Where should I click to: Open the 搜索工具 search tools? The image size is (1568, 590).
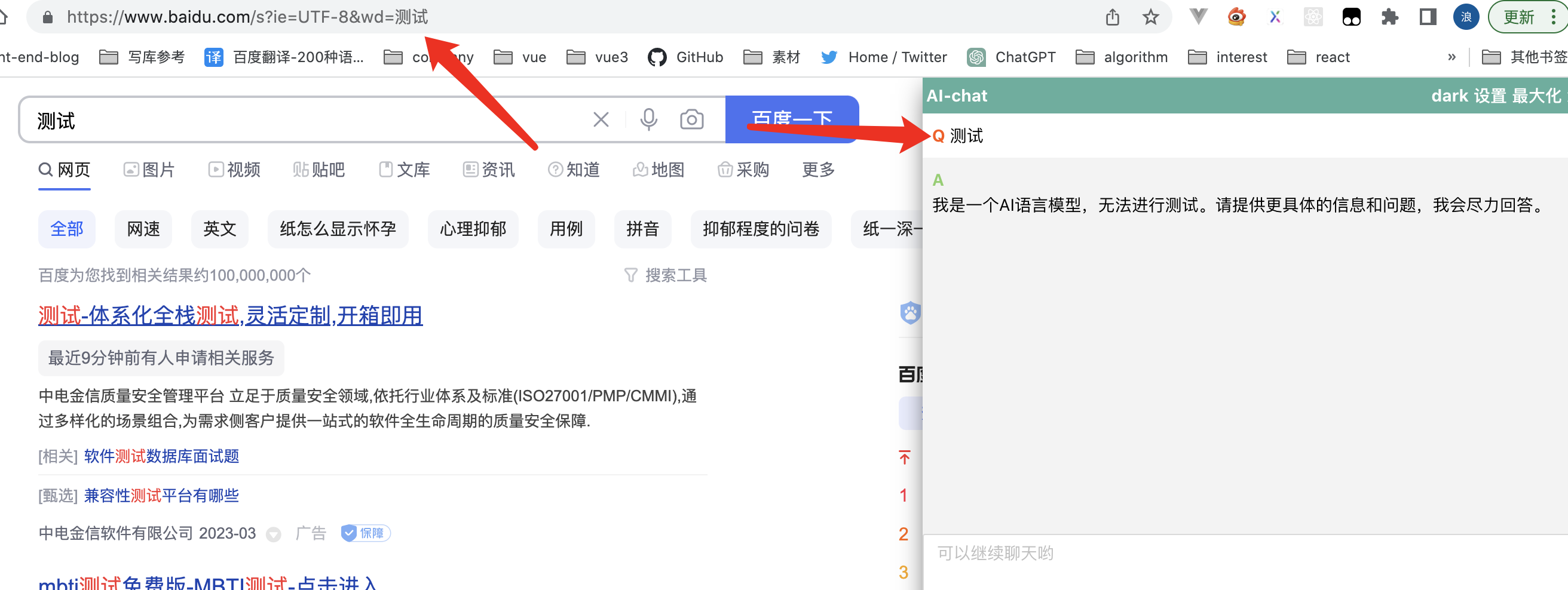tap(665, 275)
